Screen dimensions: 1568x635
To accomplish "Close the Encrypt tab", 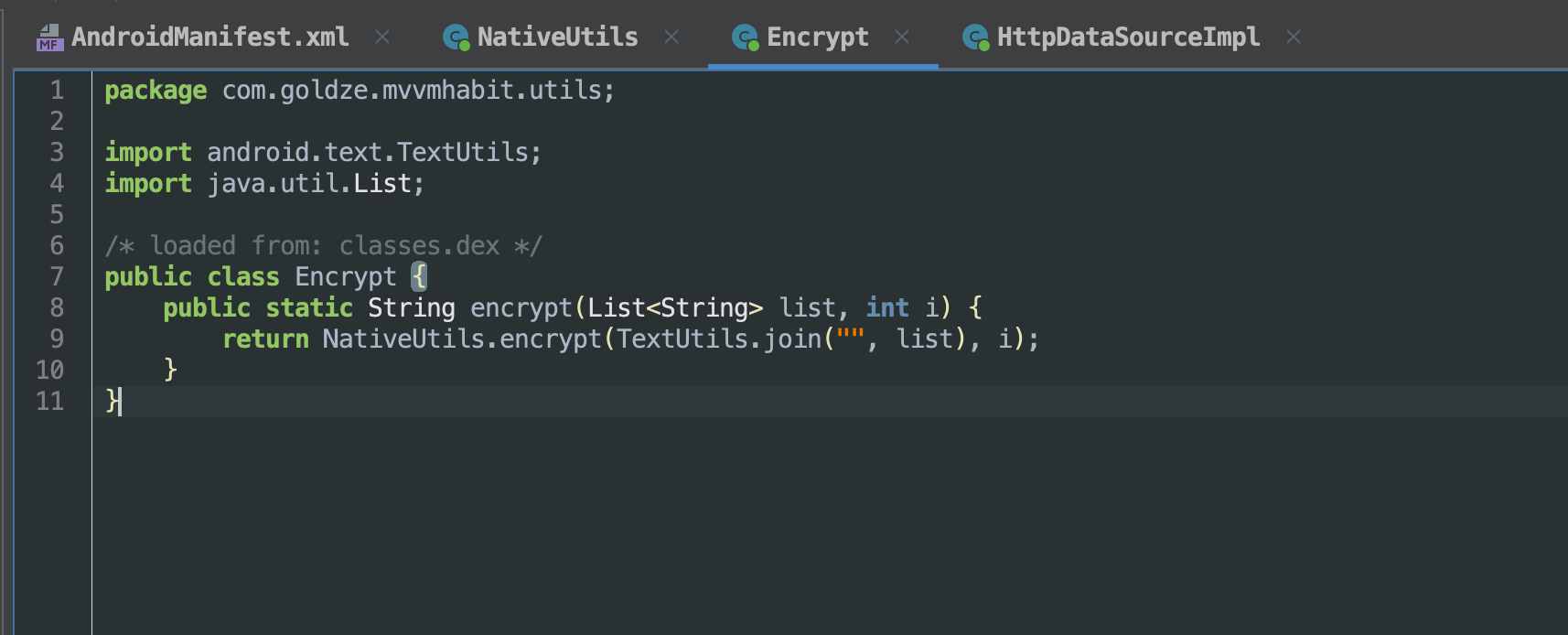I will [x=902, y=38].
